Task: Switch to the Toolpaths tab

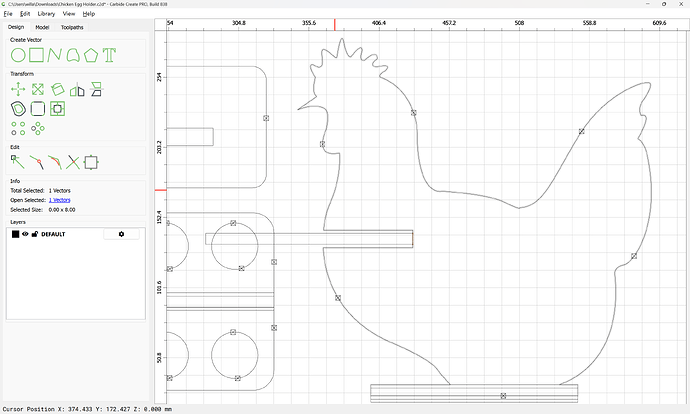Action: pos(71,27)
